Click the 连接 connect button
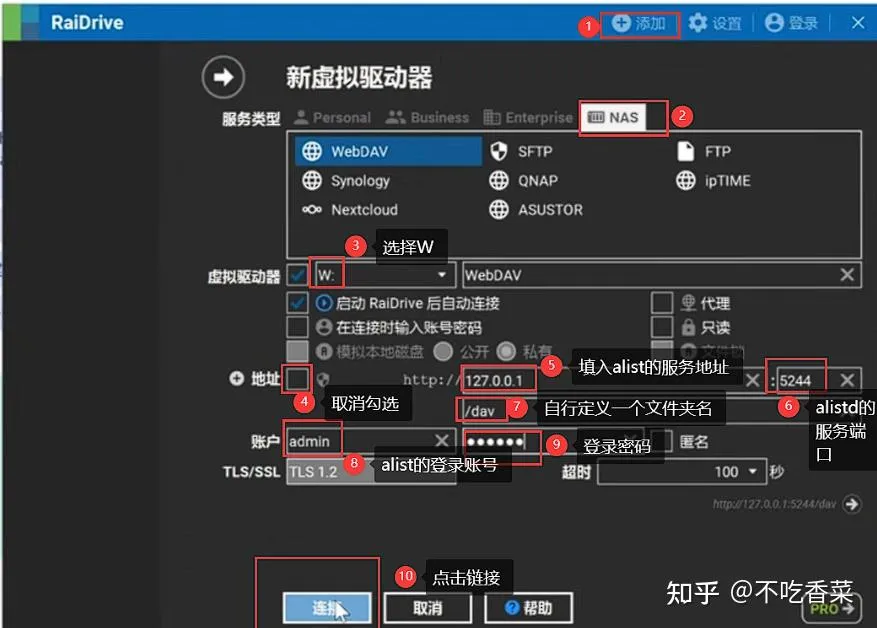The width and height of the screenshot is (877, 628). 327,607
